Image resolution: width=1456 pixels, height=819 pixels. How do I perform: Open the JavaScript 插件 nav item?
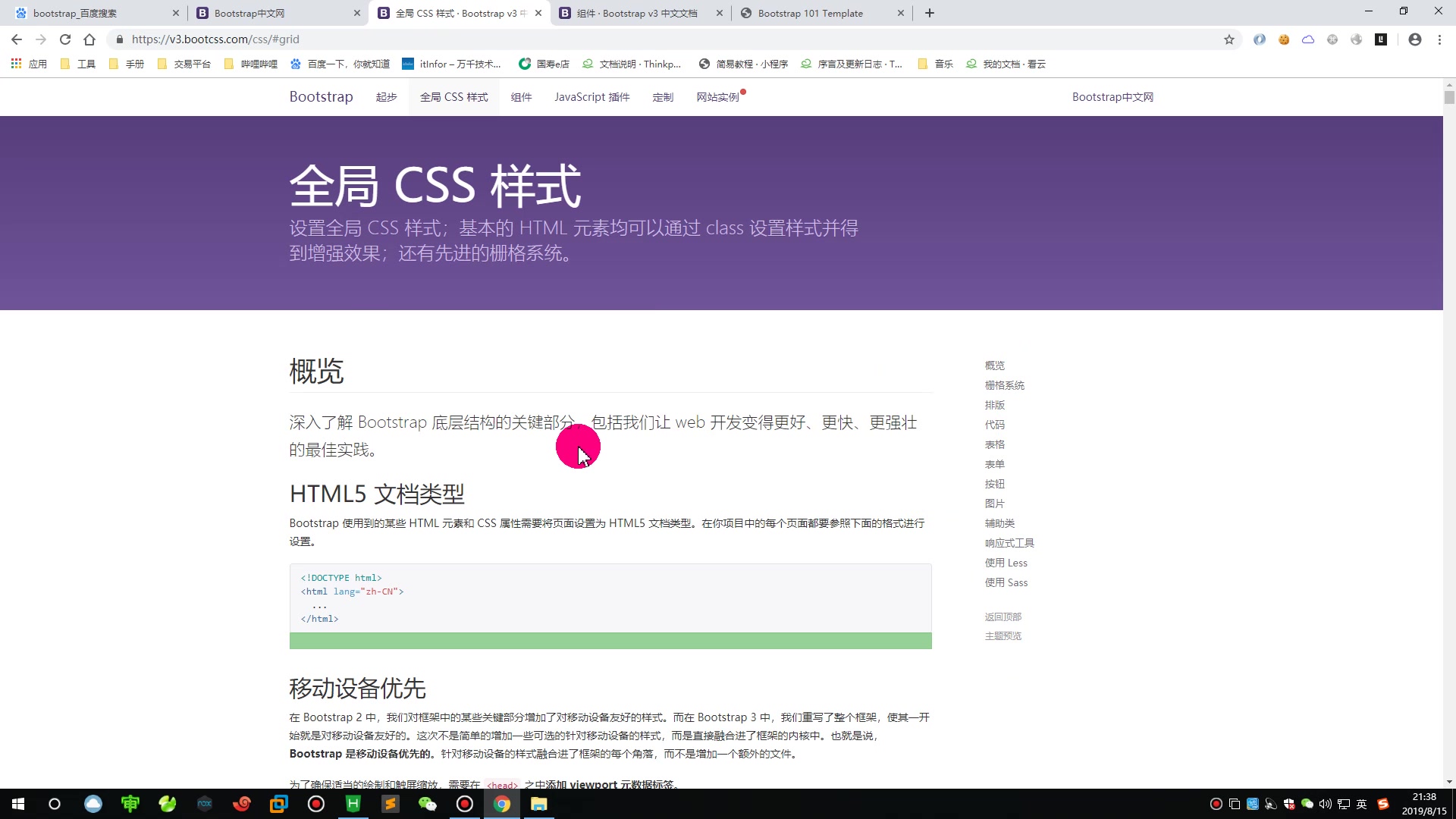point(591,97)
